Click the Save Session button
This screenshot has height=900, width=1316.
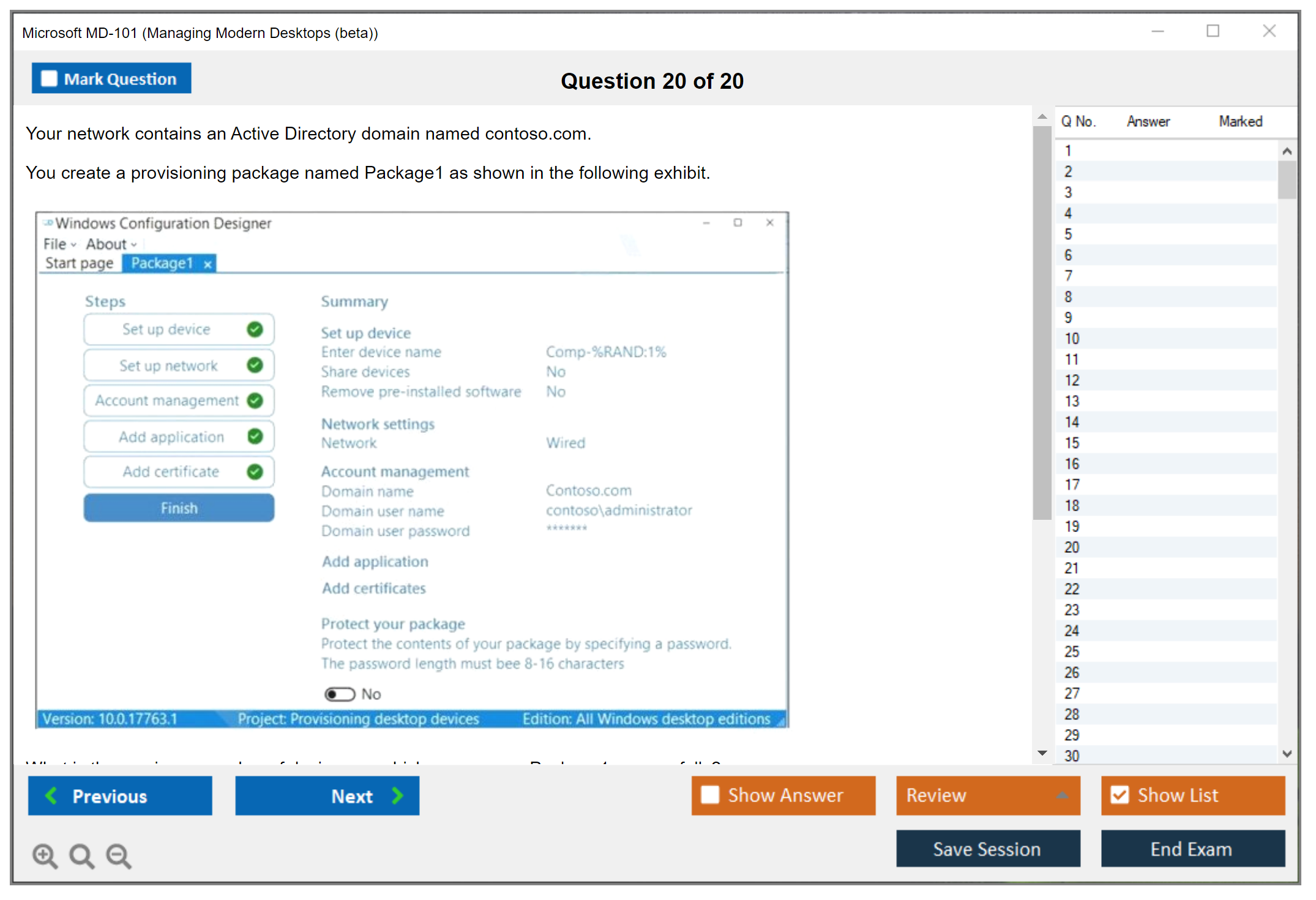[x=987, y=849]
